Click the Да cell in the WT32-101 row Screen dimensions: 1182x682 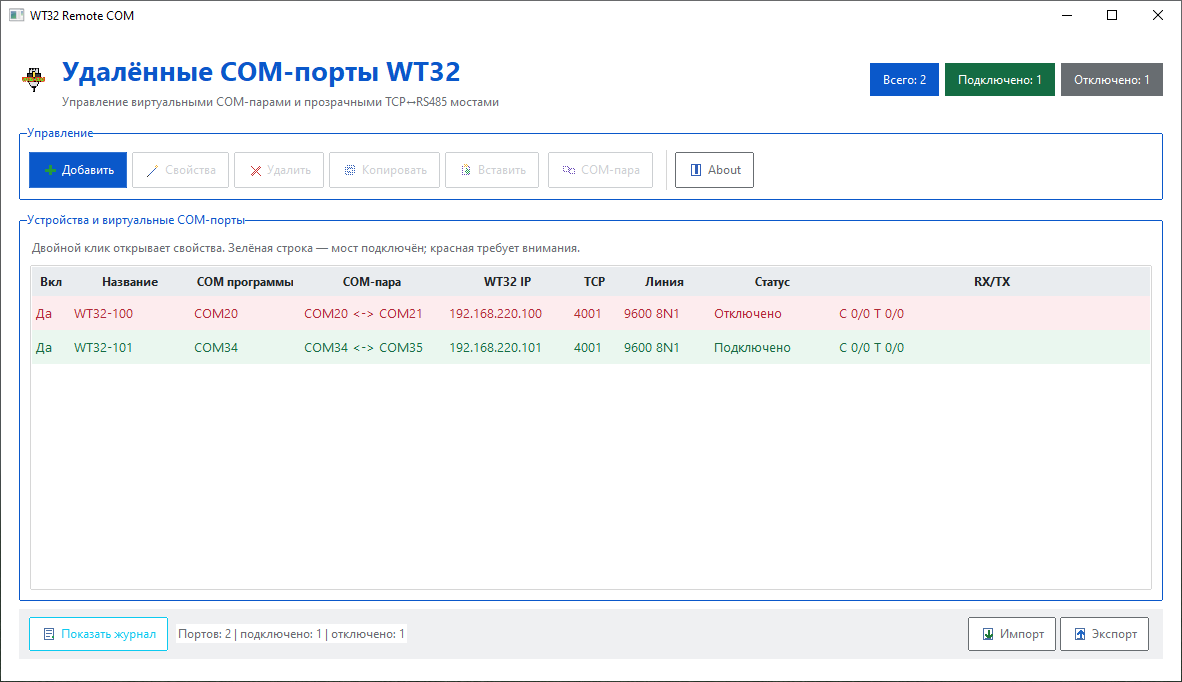coord(44,347)
